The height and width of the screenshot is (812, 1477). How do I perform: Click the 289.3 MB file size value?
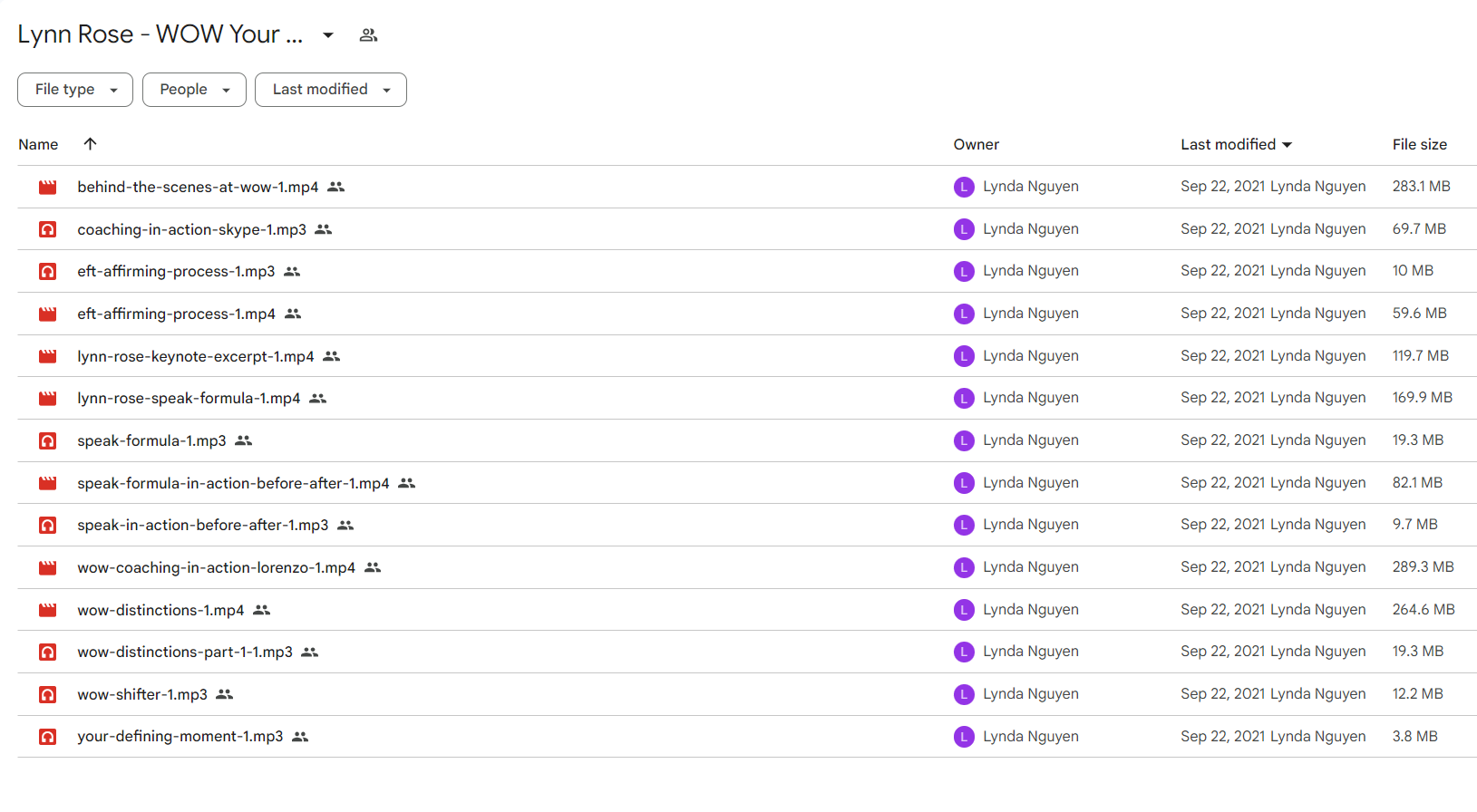[1424, 566]
